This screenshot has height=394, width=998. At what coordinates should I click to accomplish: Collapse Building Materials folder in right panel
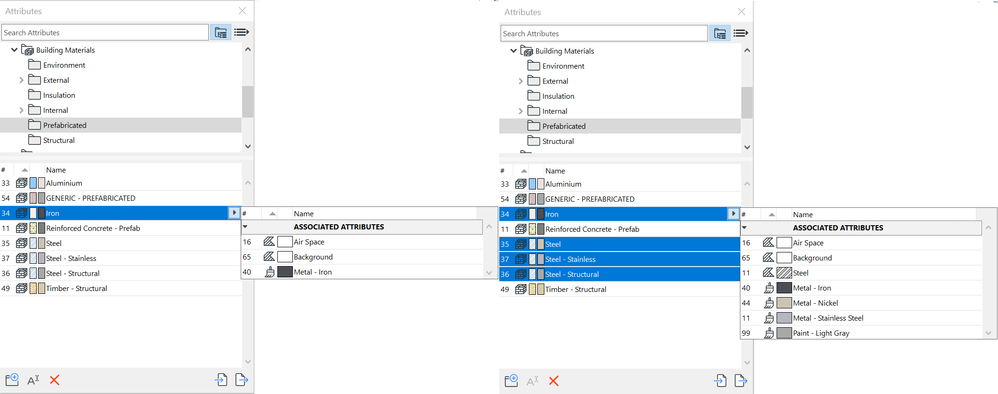click(x=514, y=51)
